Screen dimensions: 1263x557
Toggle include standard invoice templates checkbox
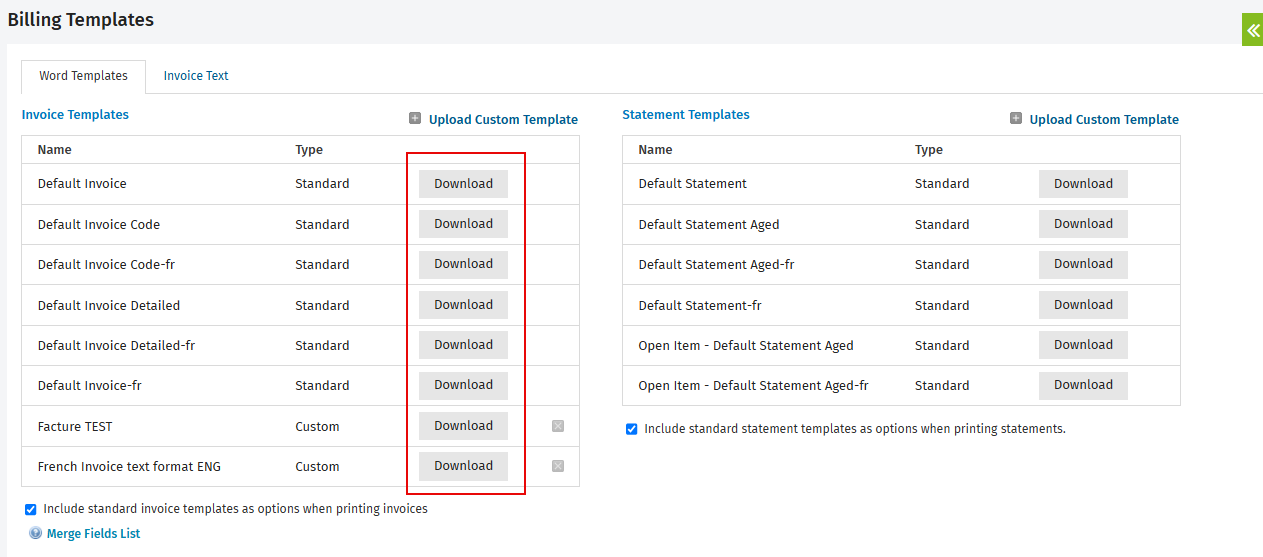click(30, 509)
